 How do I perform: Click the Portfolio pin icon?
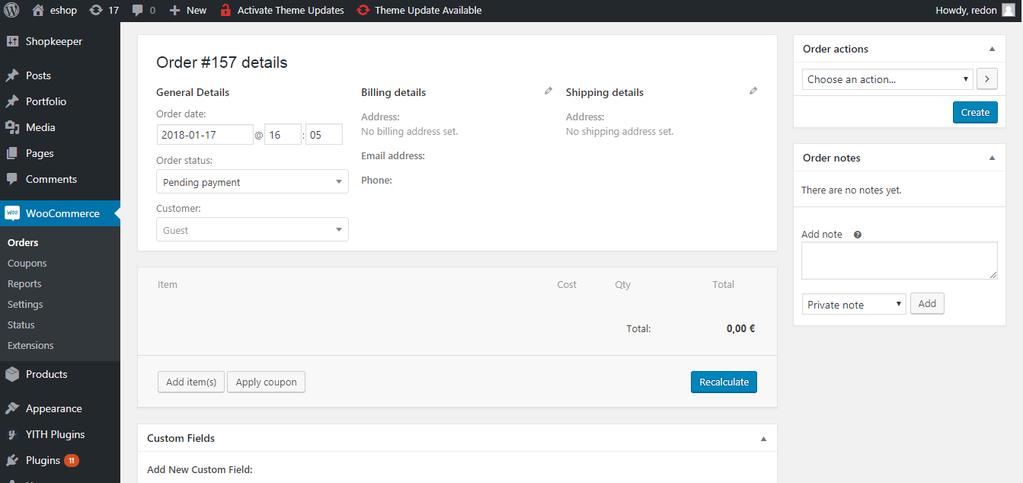[12, 102]
